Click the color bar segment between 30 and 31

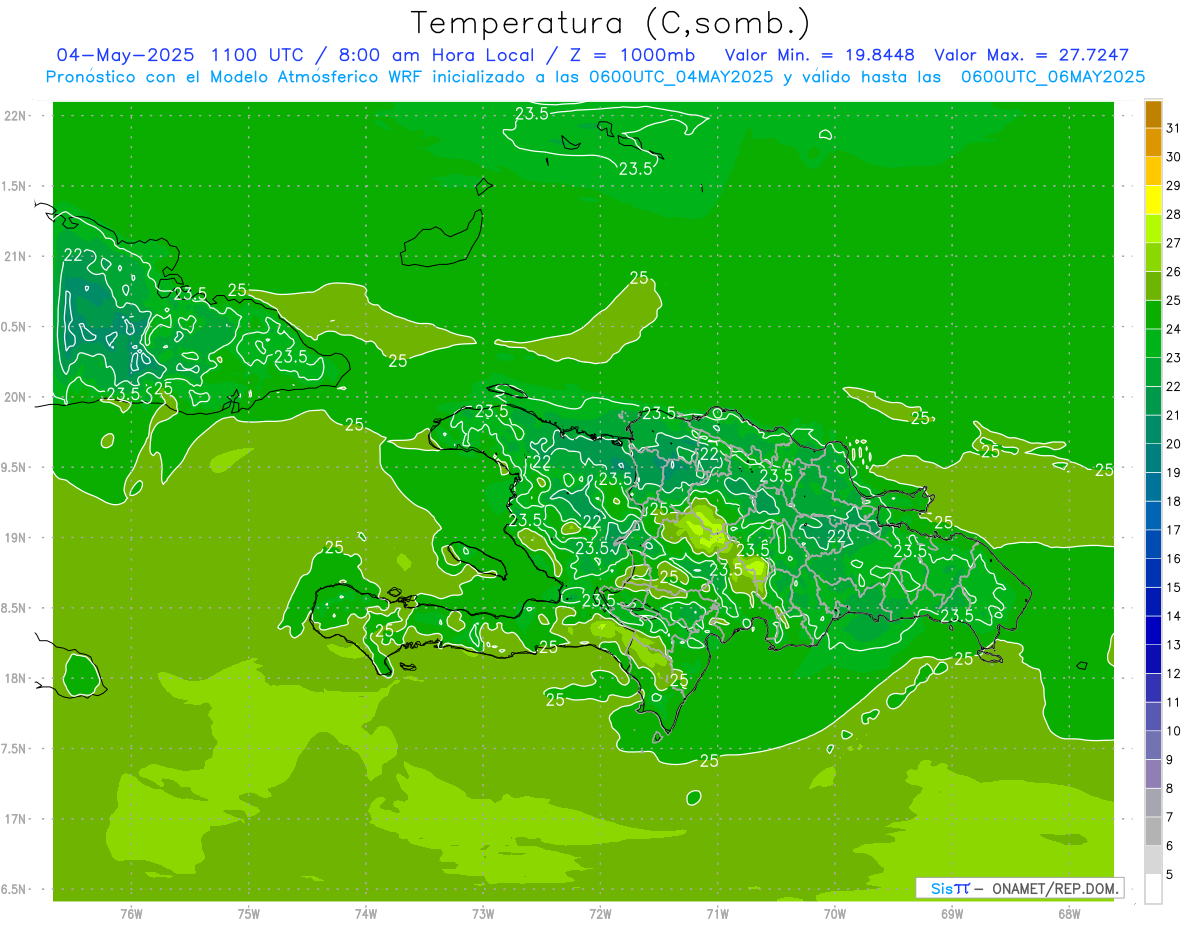point(1153,143)
